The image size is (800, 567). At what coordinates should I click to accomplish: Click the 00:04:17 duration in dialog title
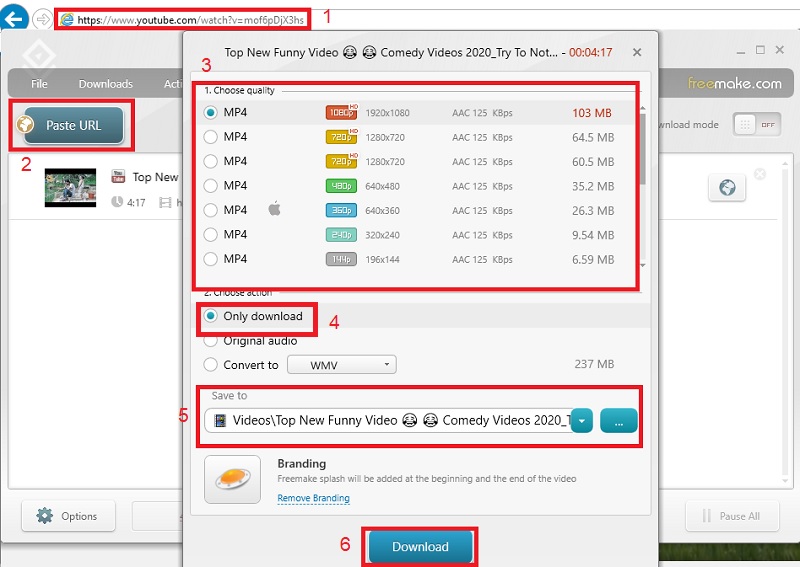(x=590, y=52)
